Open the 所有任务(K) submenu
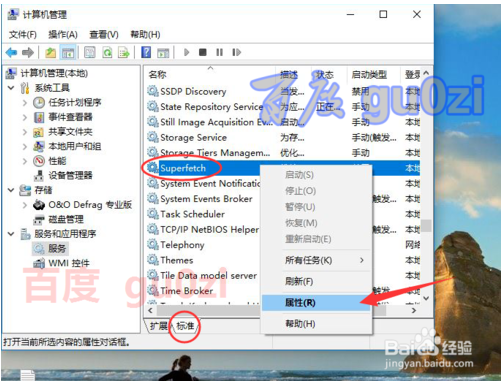Image resolution: width=502 pixels, height=384 pixels. pos(316,260)
